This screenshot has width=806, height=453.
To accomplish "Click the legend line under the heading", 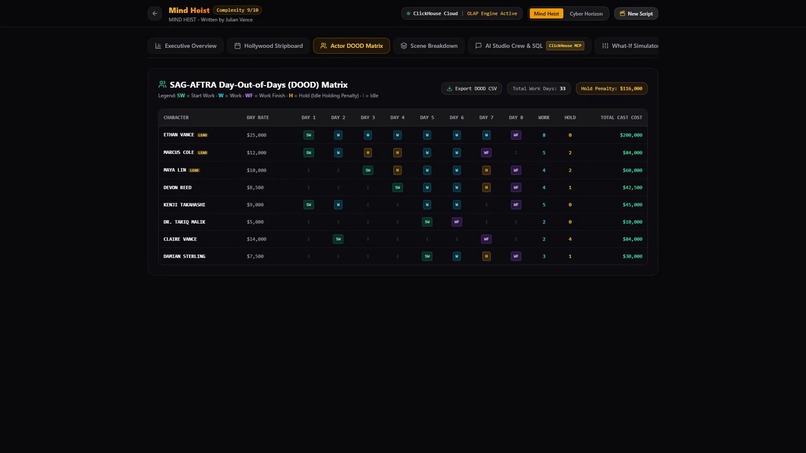I will pos(268,96).
